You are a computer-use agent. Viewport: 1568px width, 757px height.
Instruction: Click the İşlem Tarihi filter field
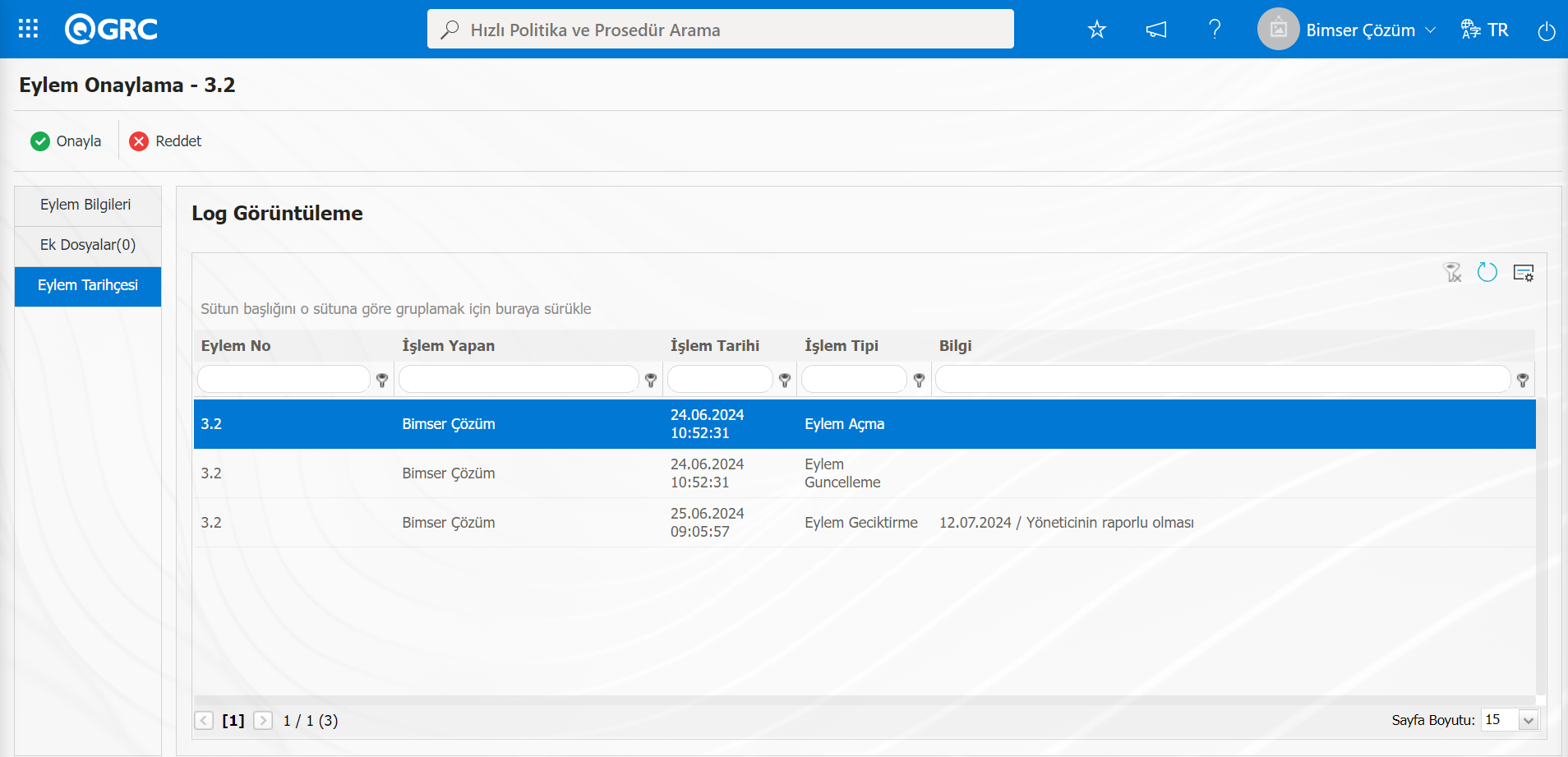click(x=720, y=380)
